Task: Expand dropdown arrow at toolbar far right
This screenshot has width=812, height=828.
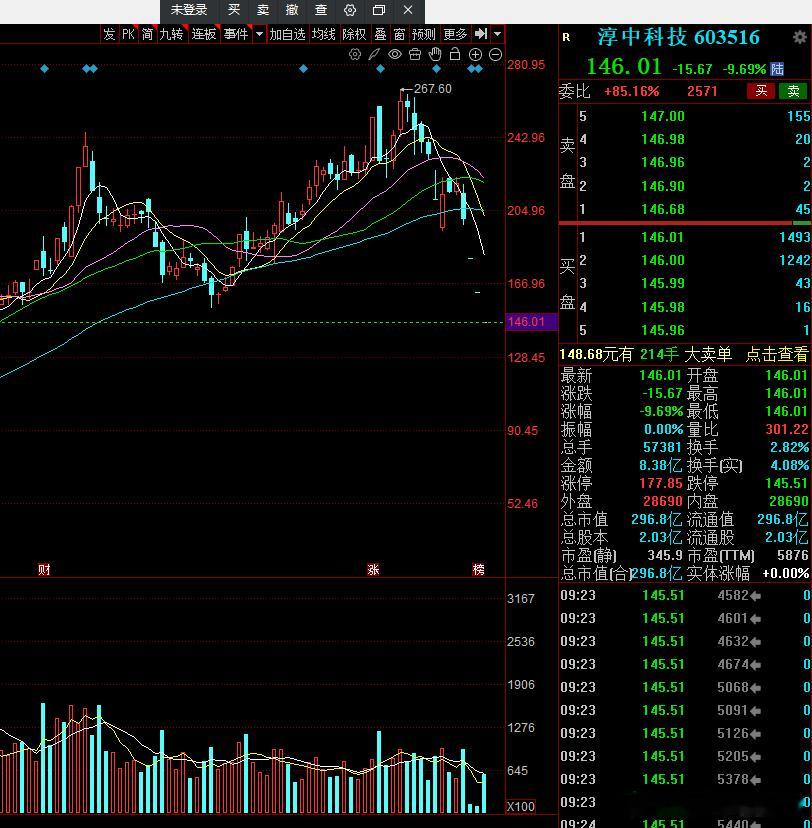Action: [497, 34]
